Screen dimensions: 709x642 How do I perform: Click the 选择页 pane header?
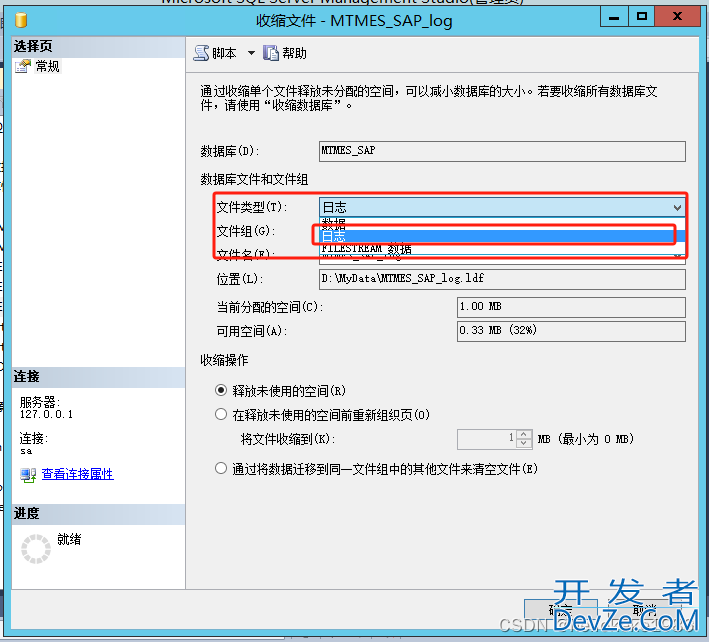pos(98,47)
